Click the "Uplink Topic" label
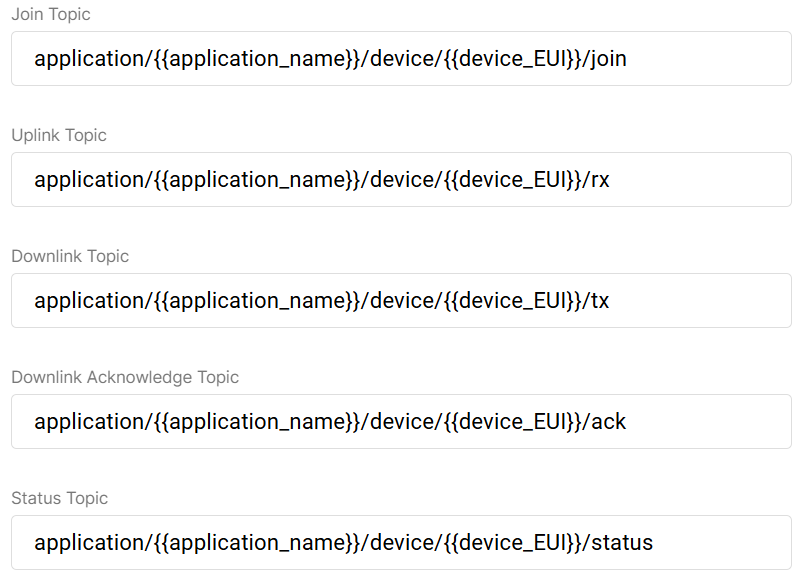Screen dimensions: 804x584 click(59, 135)
